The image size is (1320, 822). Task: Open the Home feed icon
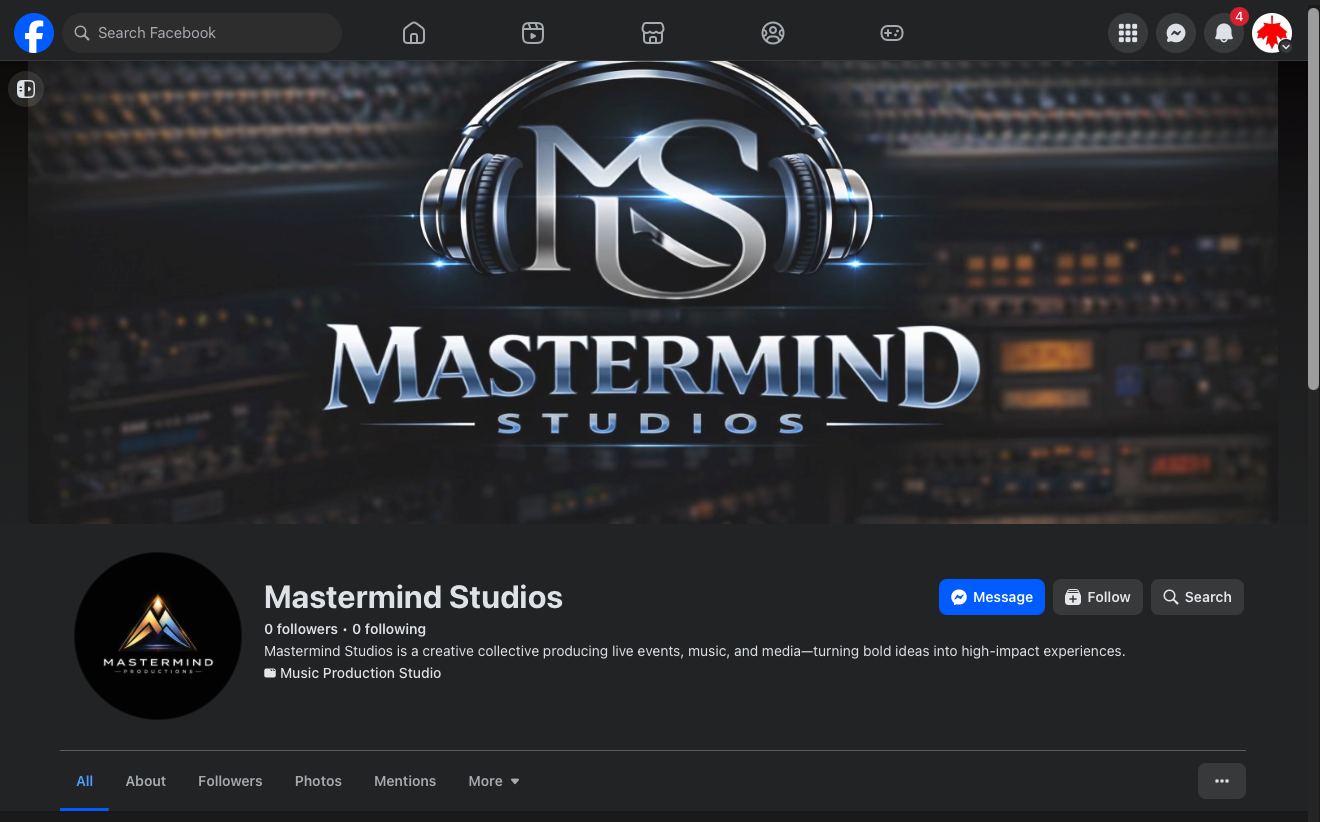tap(413, 33)
